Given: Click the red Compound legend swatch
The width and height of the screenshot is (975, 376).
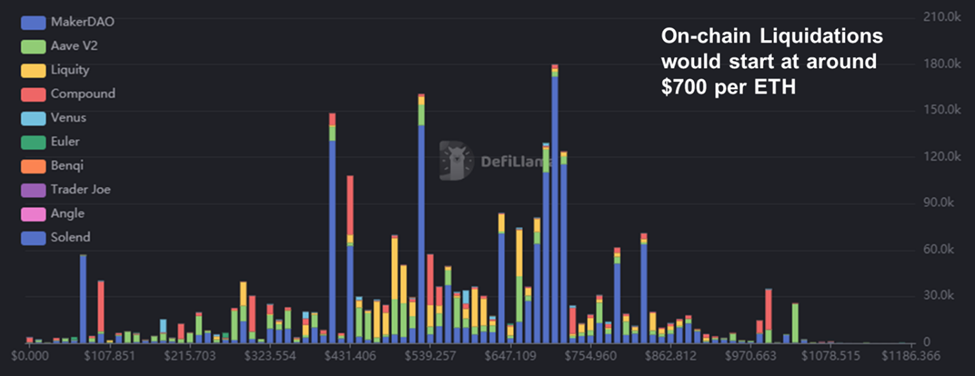Looking at the screenshot, I should 33,94.
